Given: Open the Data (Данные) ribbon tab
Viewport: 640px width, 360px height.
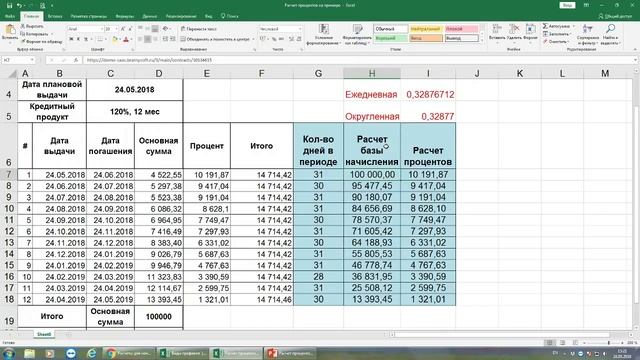Looking at the screenshot, I should (149, 16).
